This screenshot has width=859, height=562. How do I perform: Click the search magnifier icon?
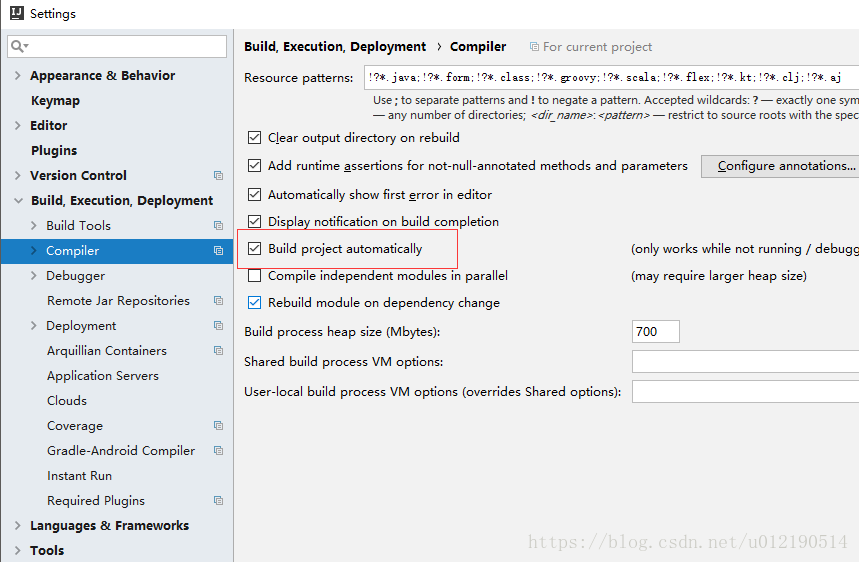[x=18, y=47]
